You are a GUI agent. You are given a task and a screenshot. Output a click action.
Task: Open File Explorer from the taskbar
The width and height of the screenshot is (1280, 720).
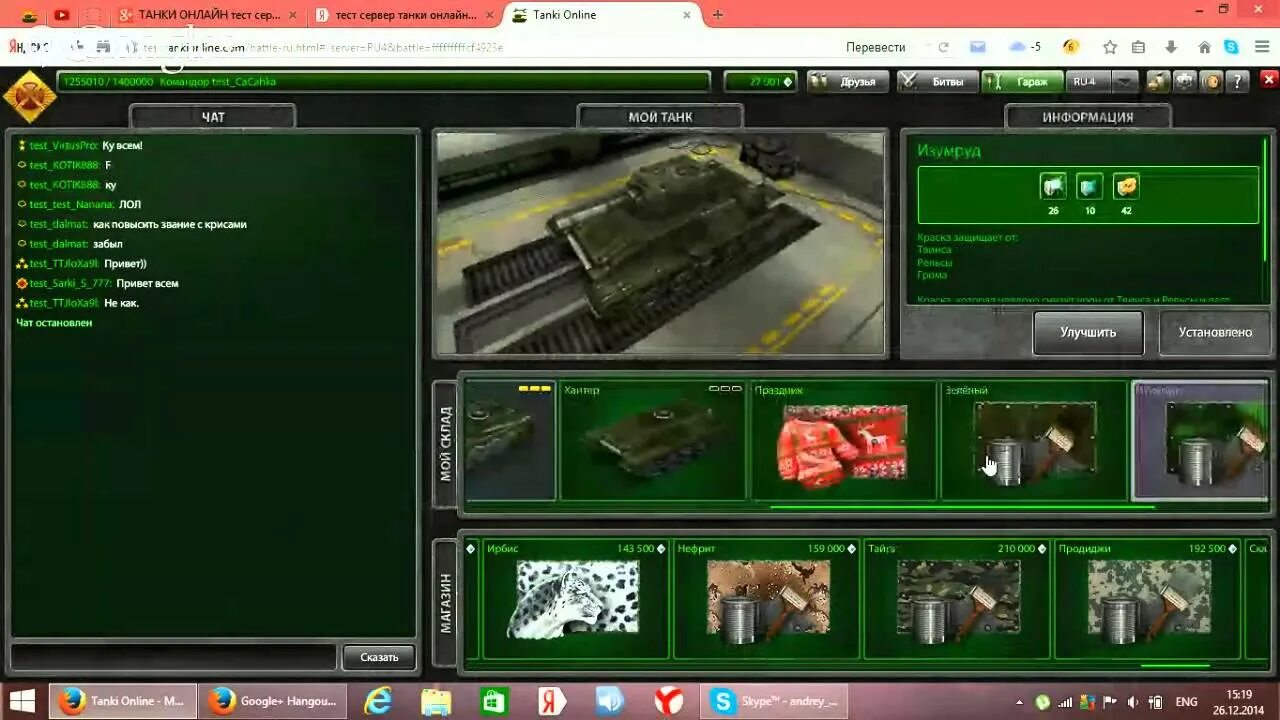436,701
